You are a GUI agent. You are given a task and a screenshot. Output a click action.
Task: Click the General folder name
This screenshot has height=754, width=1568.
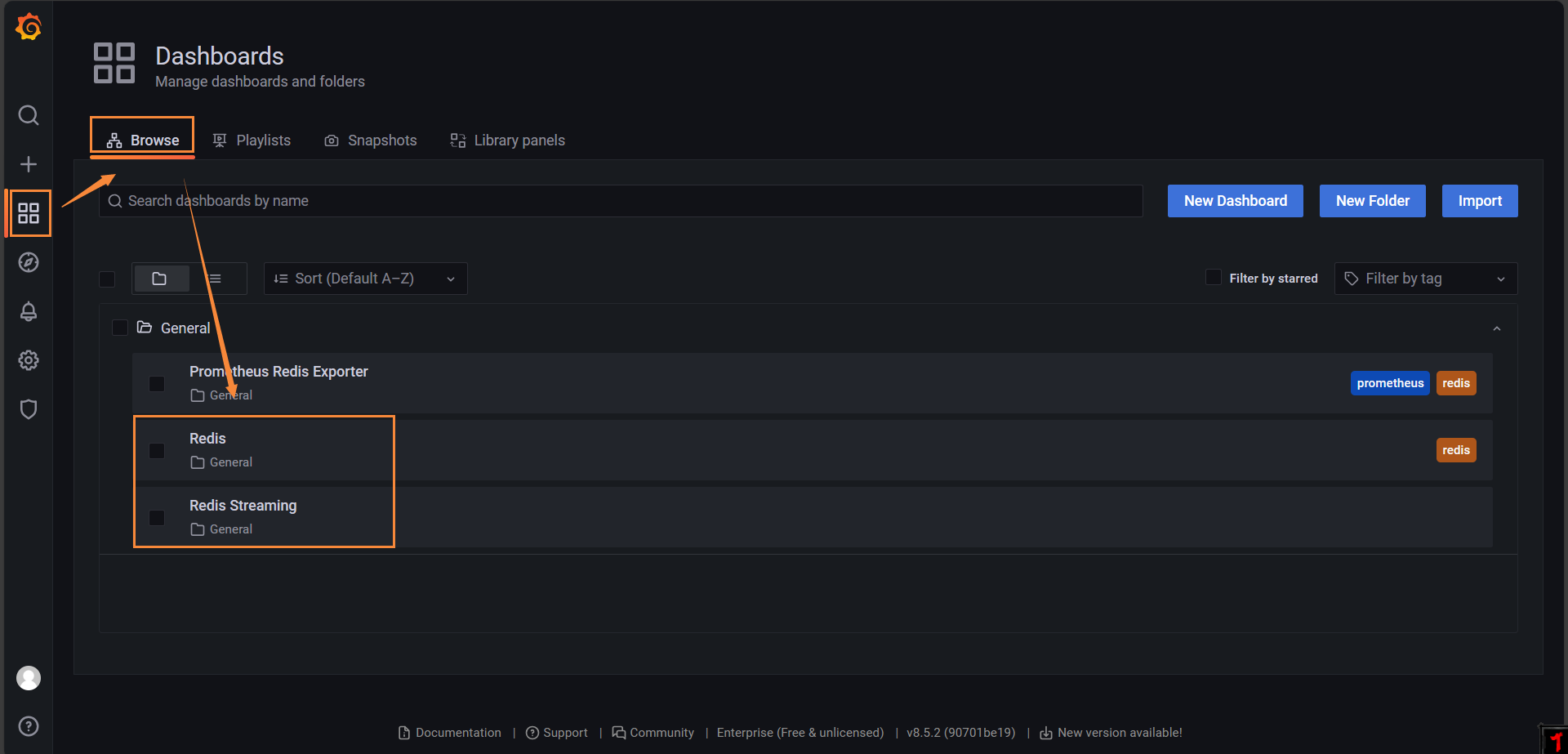point(185,328)
